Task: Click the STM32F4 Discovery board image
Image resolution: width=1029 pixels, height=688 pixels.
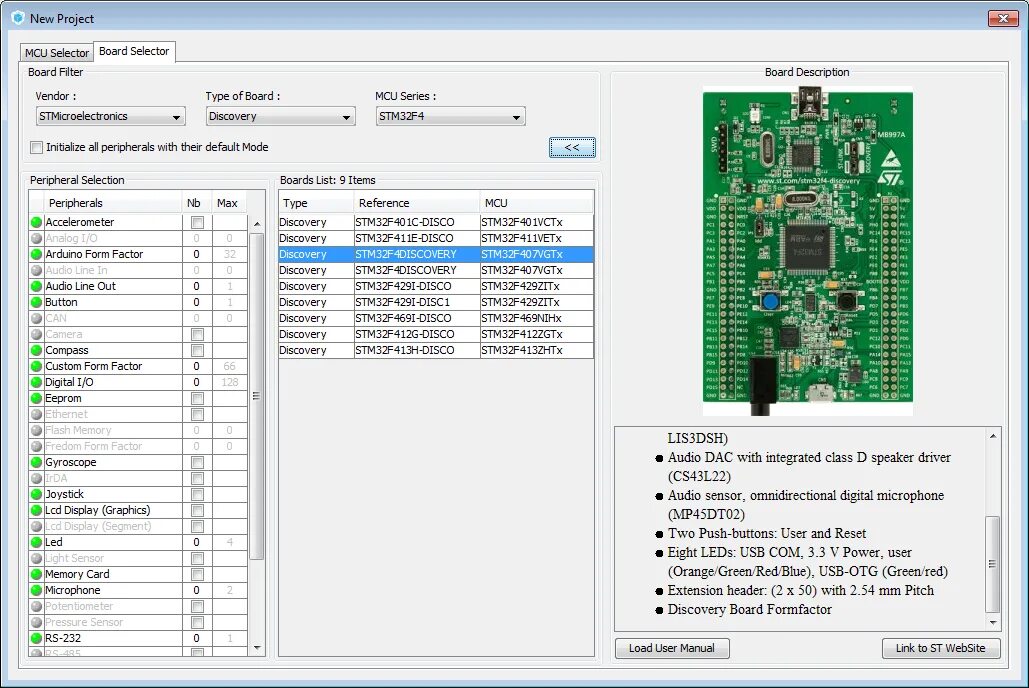Action: pyautogui.click(x=808, y=251)
